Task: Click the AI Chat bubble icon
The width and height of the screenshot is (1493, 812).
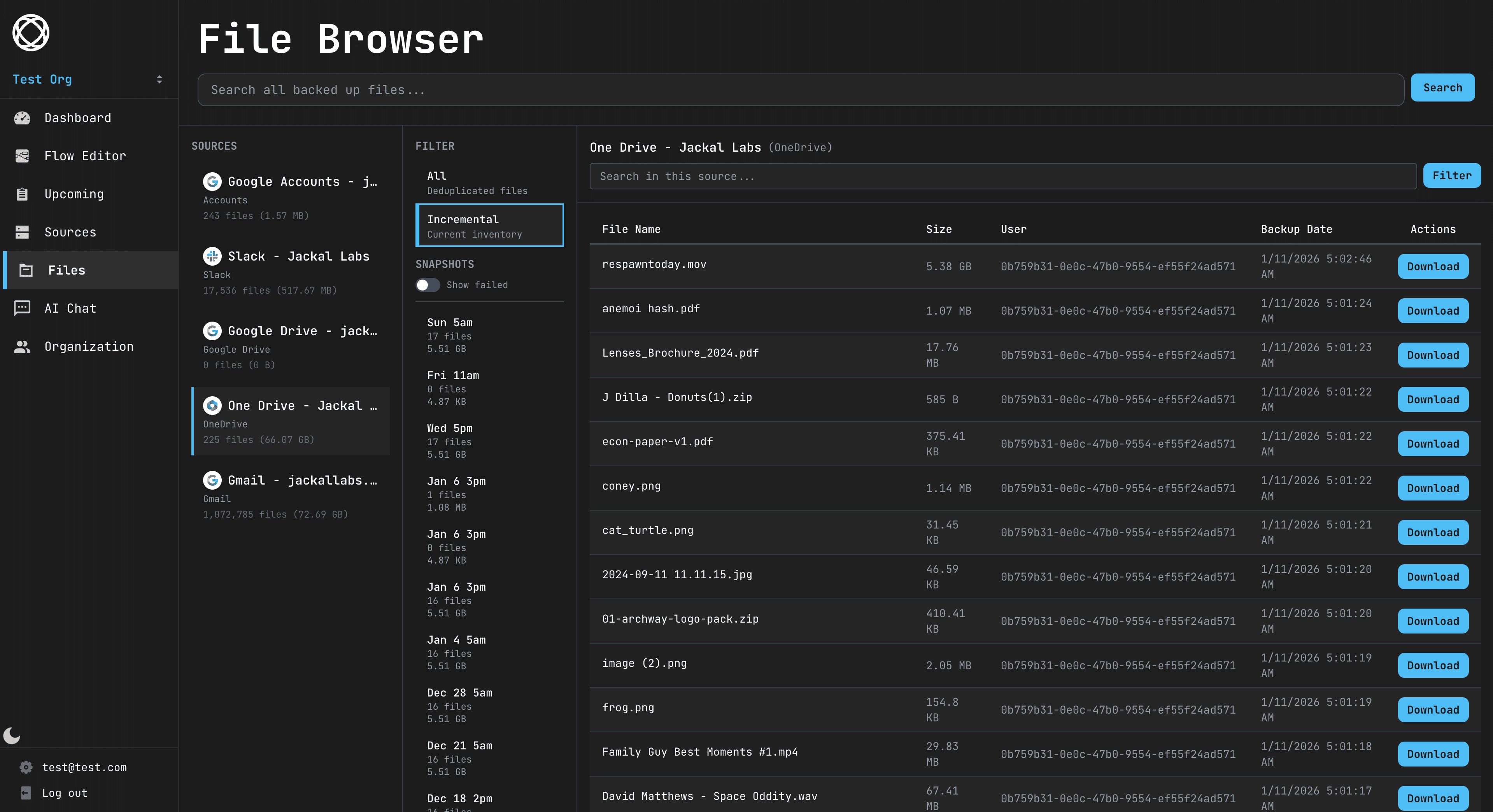Action: [x=22, y=308]
